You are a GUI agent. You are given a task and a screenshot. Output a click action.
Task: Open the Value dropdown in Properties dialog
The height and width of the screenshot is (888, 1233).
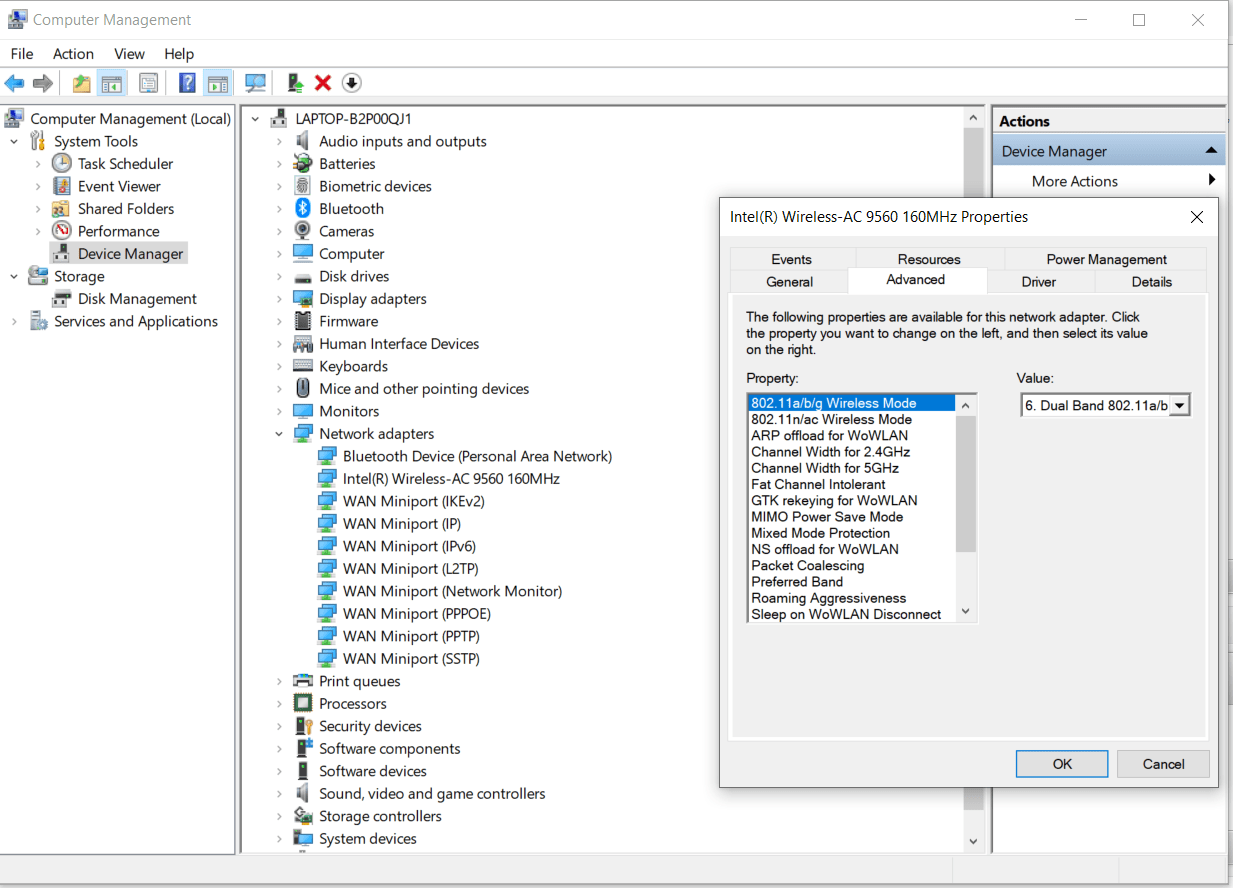tap(1180, 405)
